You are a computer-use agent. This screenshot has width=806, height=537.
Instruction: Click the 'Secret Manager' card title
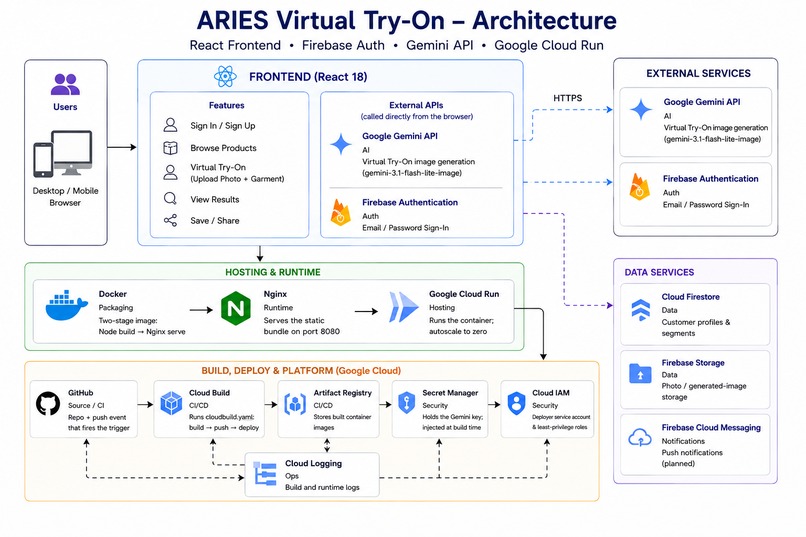(450, 393)
